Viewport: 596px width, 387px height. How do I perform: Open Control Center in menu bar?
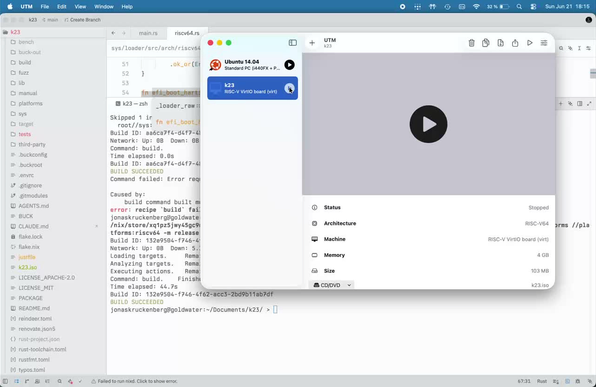pos(533,6)
